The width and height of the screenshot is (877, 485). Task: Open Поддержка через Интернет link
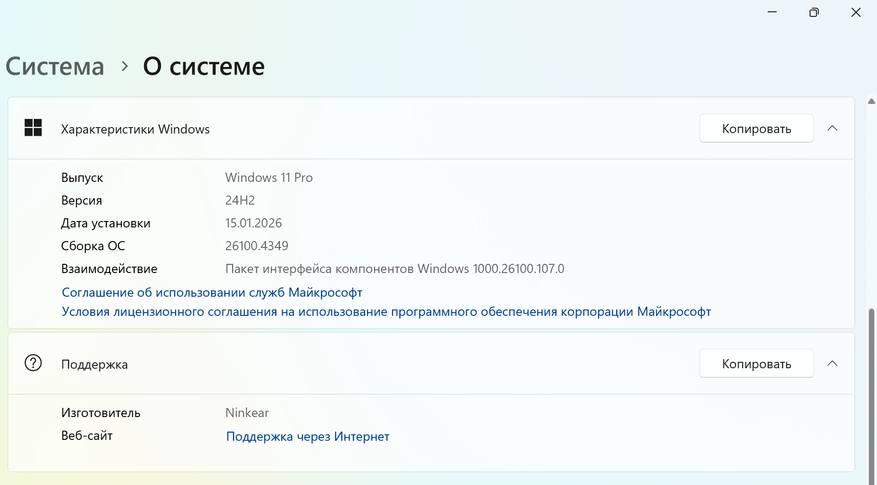(307, 436)
